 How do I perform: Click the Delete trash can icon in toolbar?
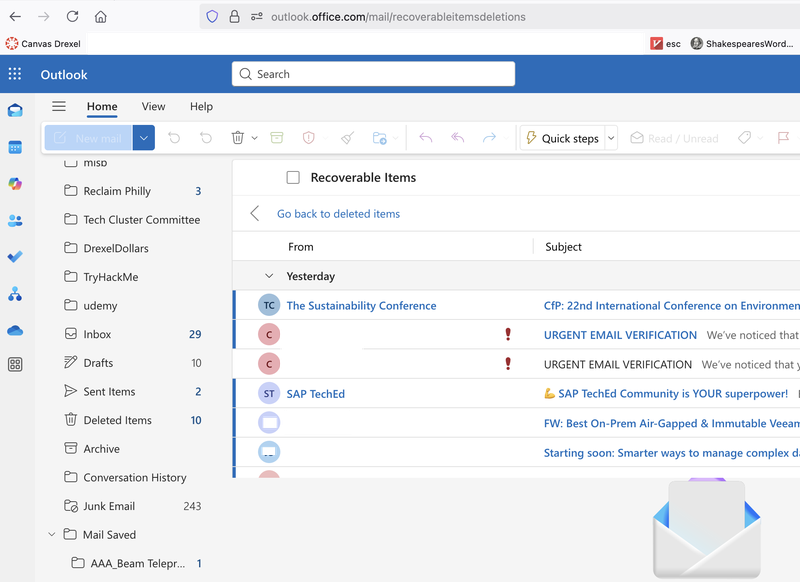(x=238, y=138)
